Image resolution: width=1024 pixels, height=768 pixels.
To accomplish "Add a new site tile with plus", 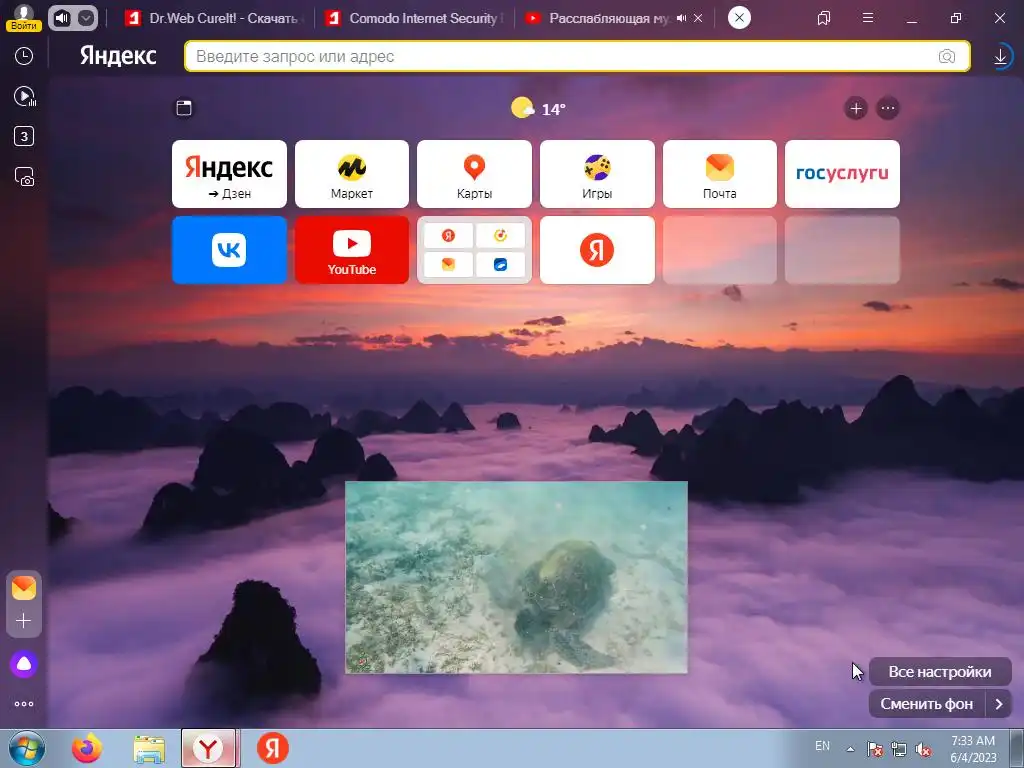I will pos(856,108).
